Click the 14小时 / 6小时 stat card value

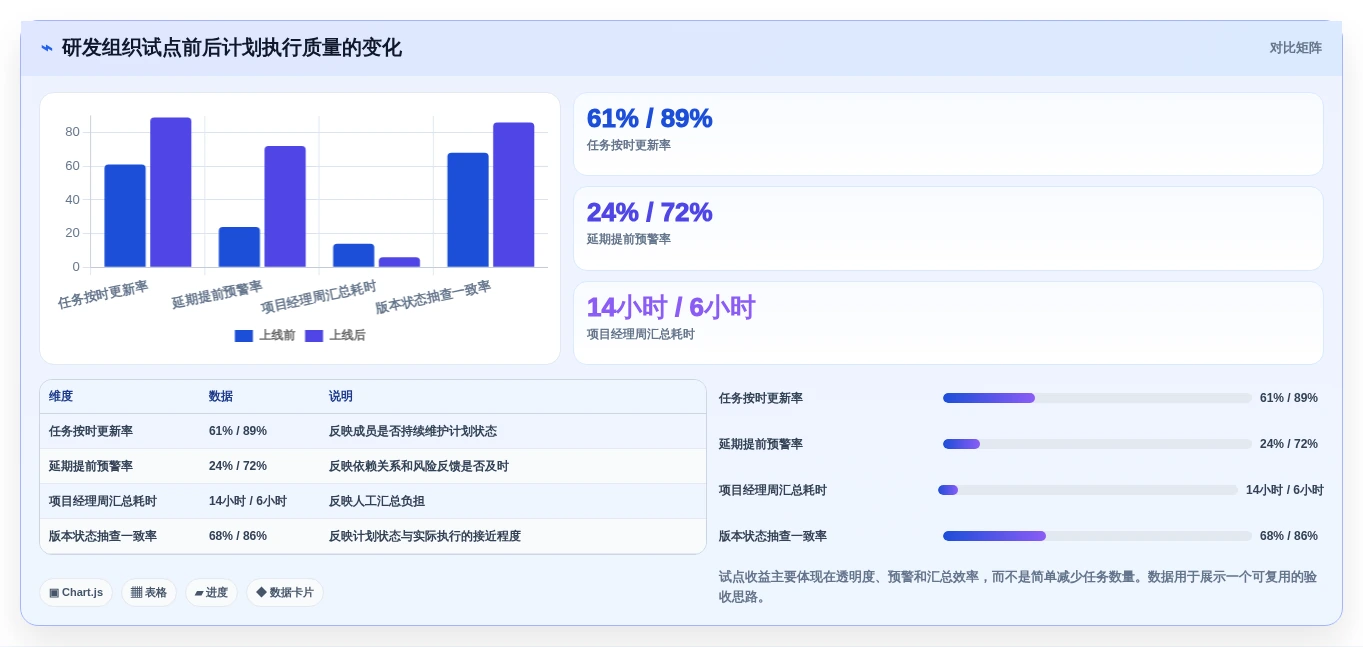pyautogui.click(x=671, y=307)
